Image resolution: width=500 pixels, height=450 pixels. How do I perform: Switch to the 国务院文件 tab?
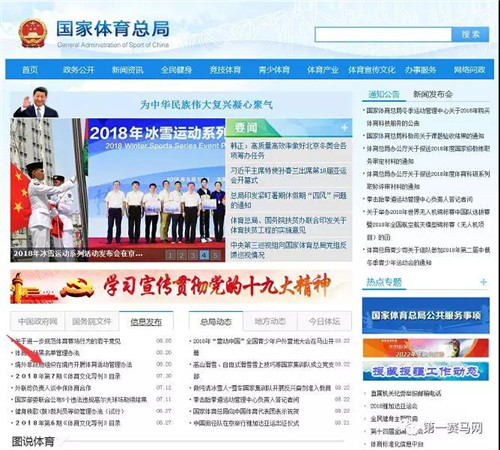(92, 321)
